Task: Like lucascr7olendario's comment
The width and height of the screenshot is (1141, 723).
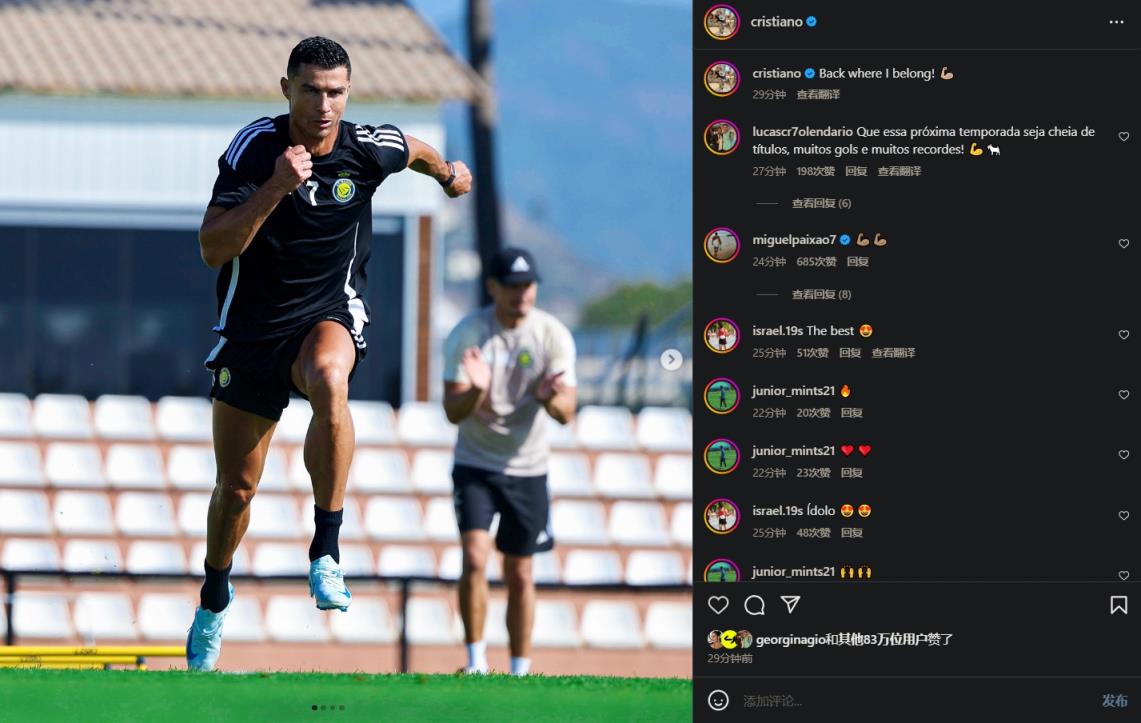Action: [1124, 137]
